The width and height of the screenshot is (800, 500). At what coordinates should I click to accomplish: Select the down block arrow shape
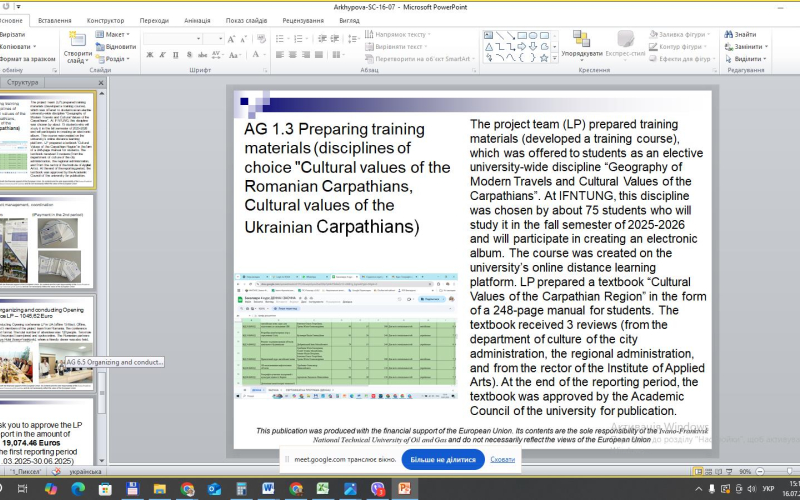(533, 46)
